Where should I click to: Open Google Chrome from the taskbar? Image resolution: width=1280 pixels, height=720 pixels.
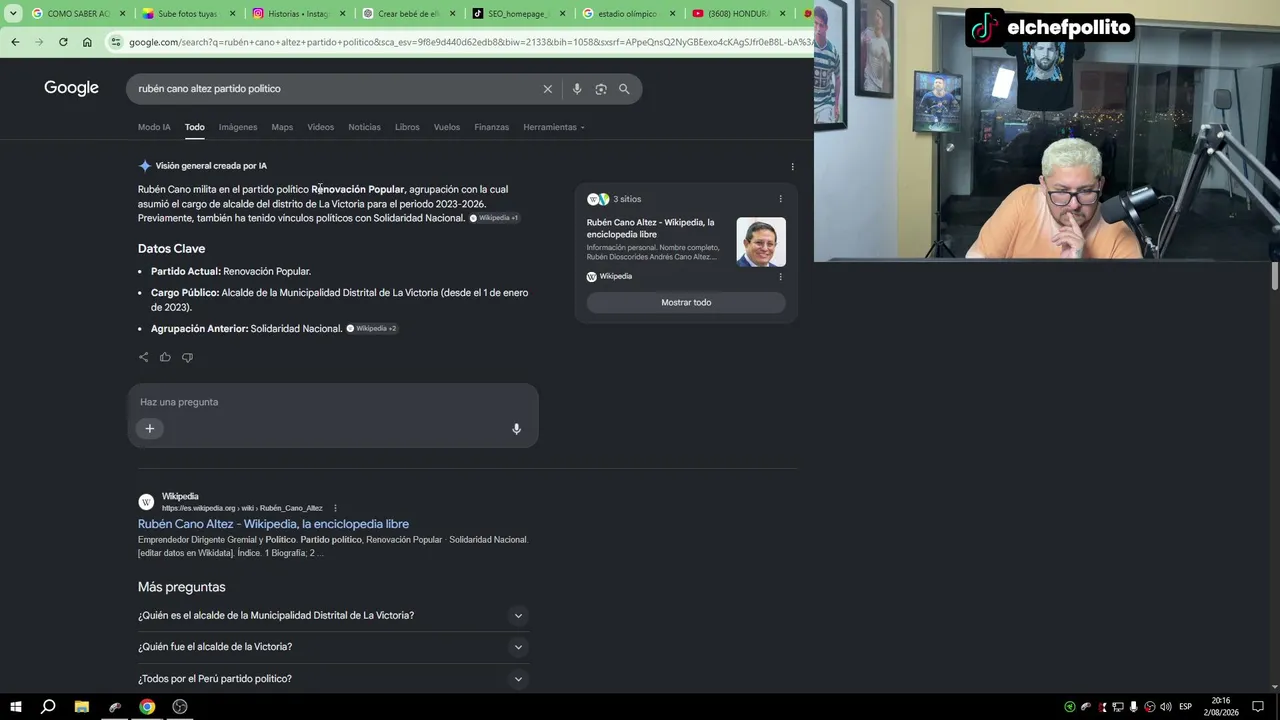point(147,707)
